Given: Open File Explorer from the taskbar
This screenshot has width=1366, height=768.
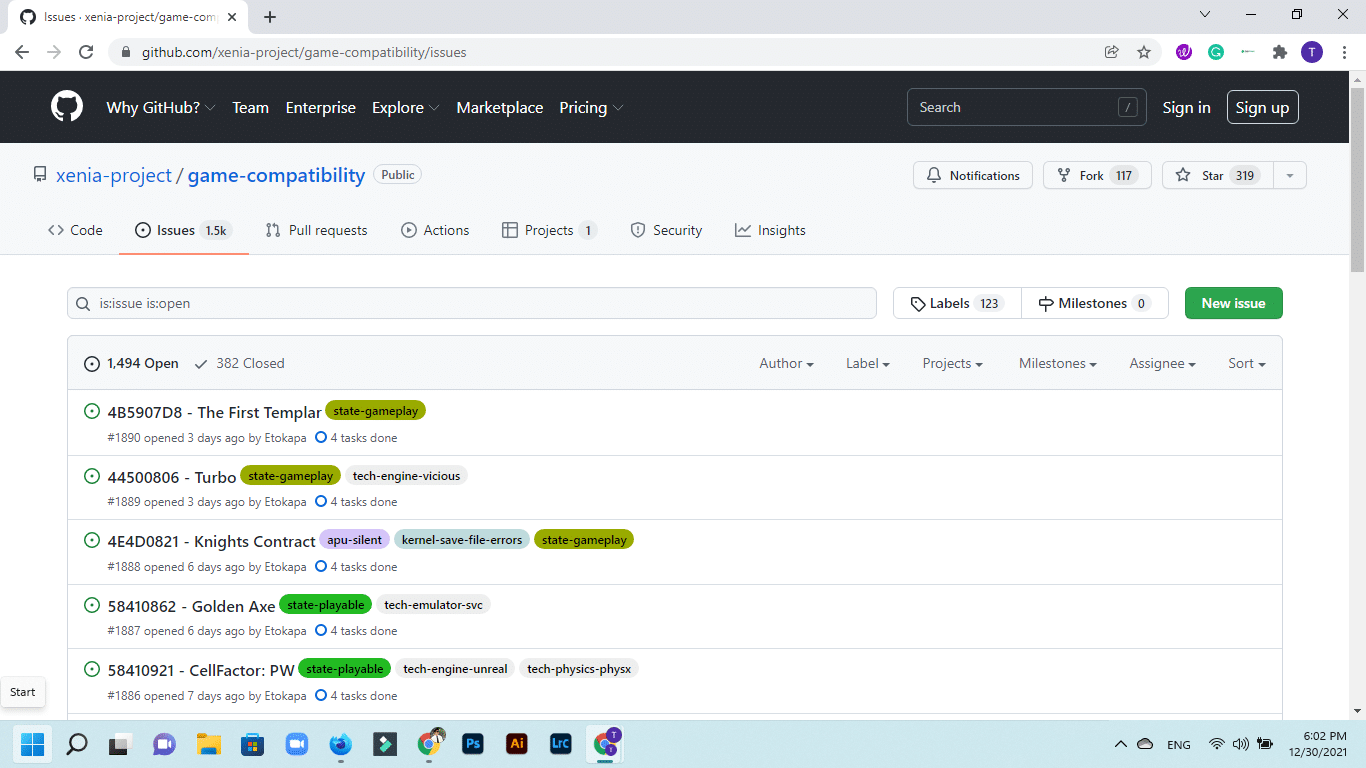Looking at the screenshot, I should (x=209, y=744).
